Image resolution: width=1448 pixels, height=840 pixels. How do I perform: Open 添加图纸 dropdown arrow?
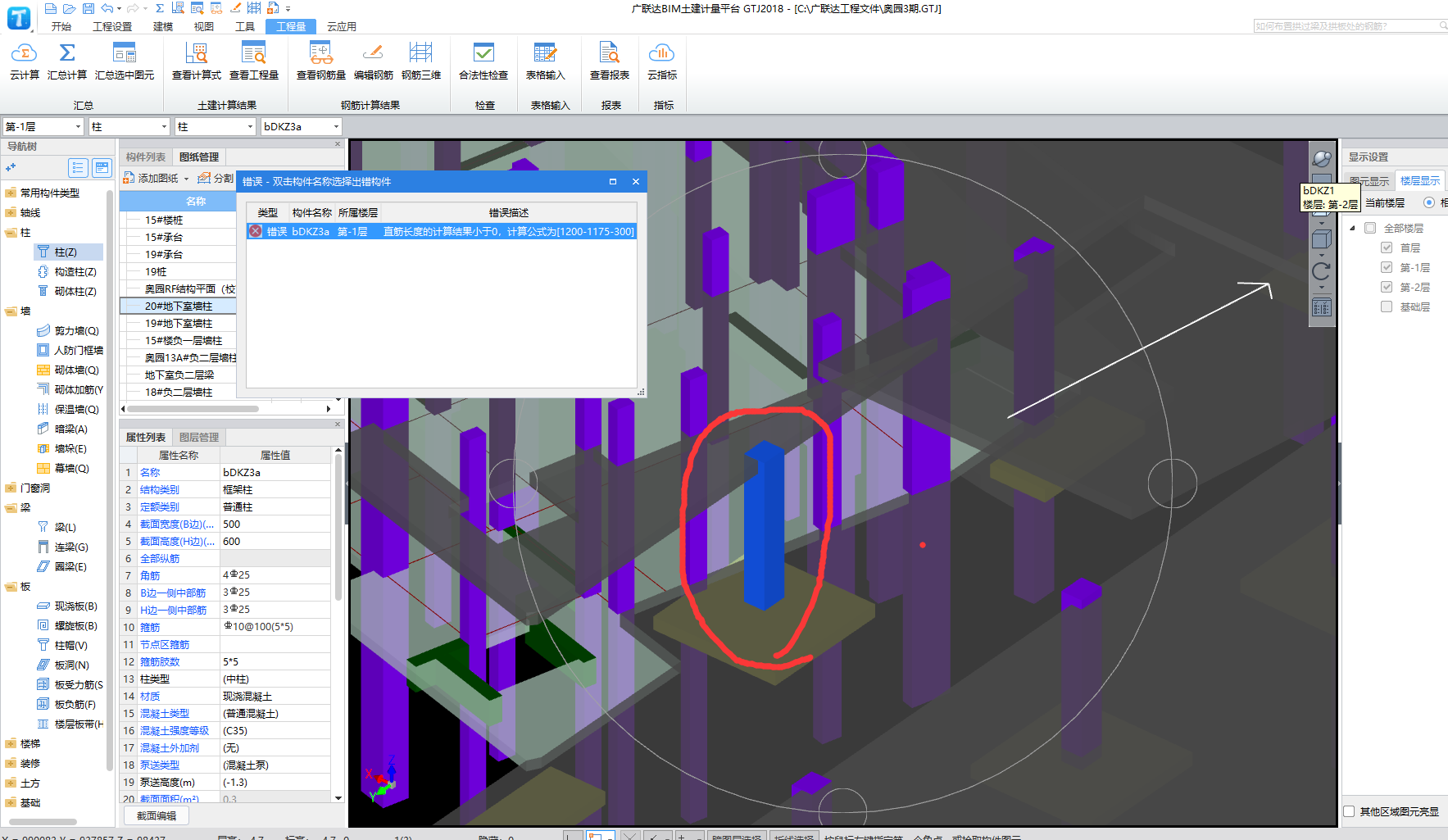(x=186, y=179)
